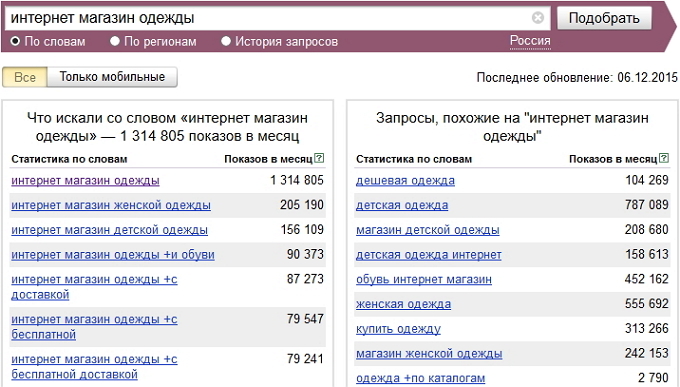Open the 'Россия' region selector
The image size is (680, 387).
pyautogui.click(x=530, y=41)
